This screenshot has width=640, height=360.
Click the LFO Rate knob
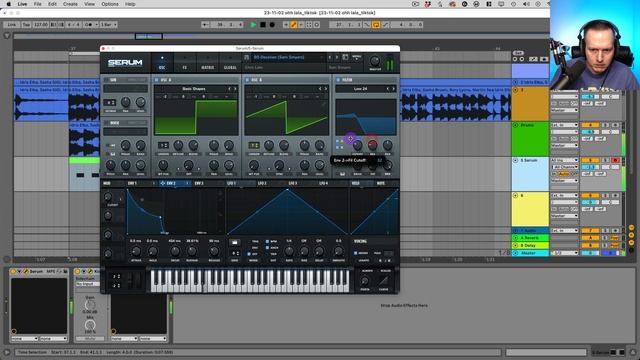click(x=289, y=251)
